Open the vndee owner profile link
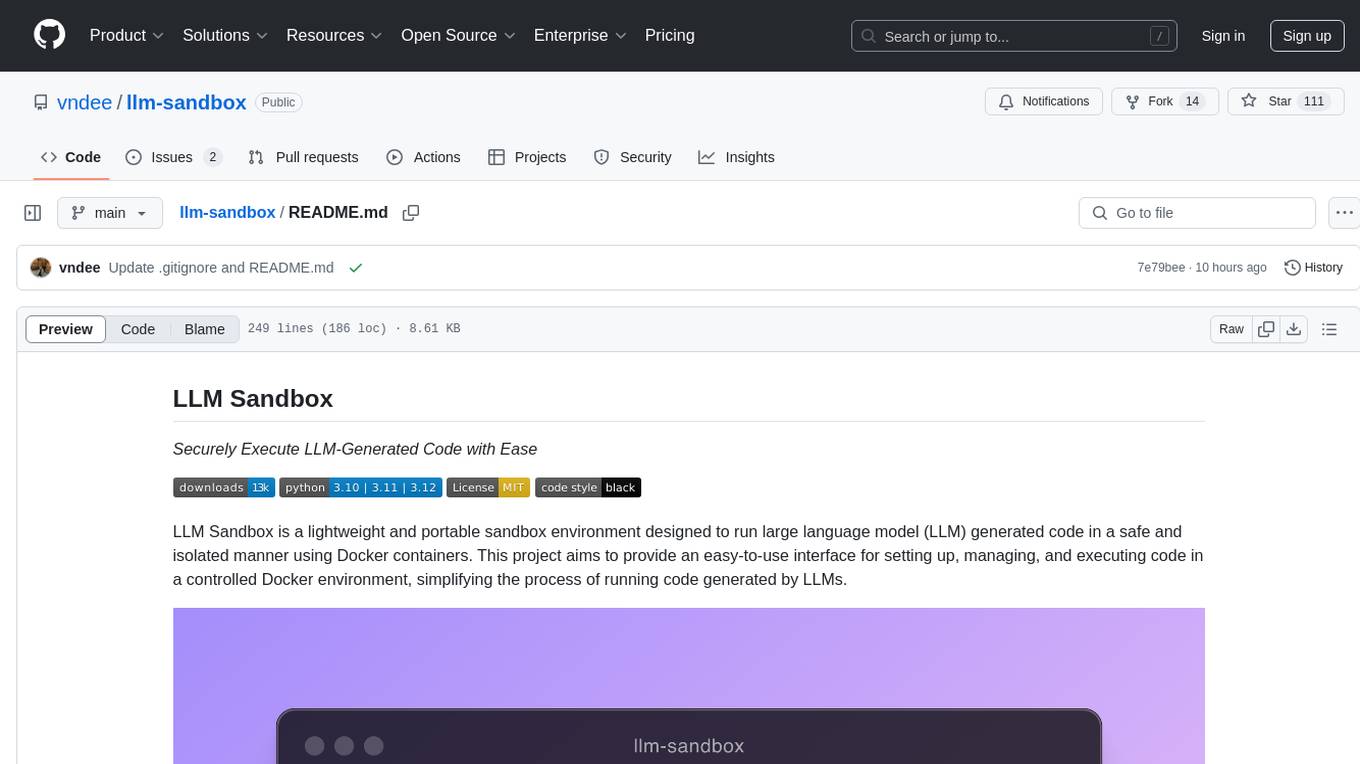 (86, 102)
